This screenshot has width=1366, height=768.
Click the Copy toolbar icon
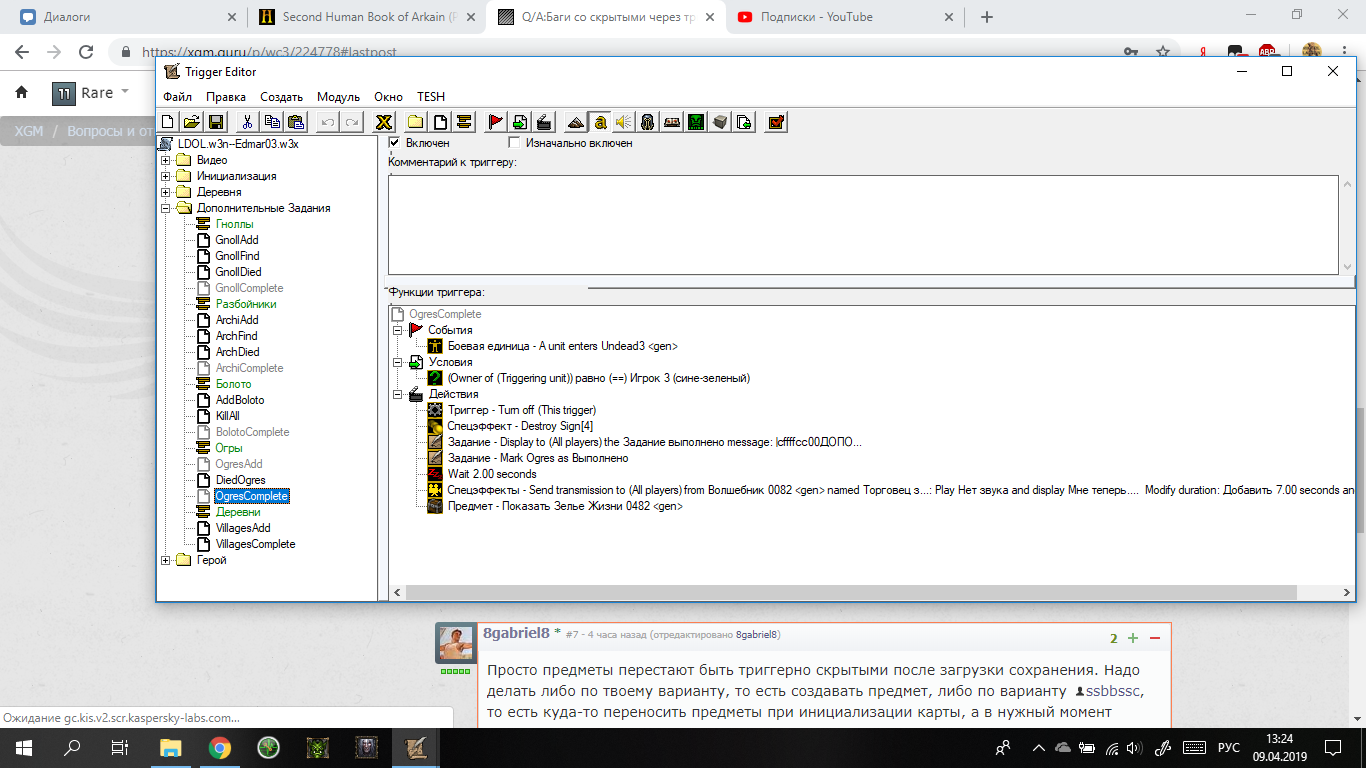271,122
